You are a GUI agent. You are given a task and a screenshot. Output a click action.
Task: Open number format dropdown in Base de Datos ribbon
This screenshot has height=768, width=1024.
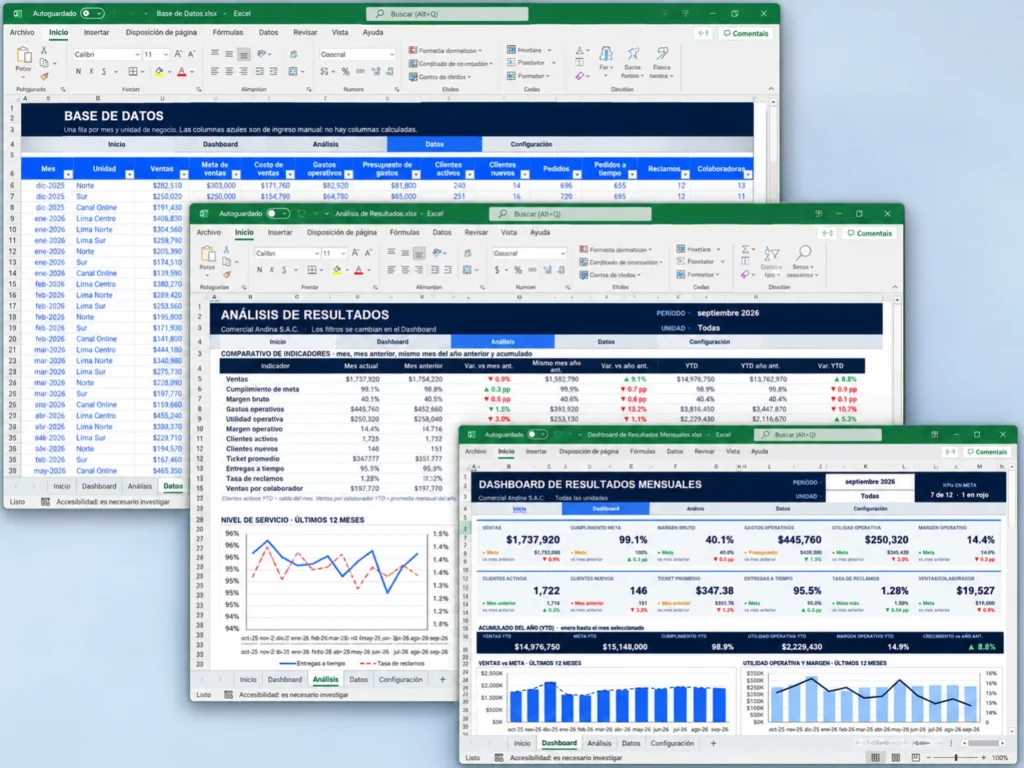click(392, 55)
